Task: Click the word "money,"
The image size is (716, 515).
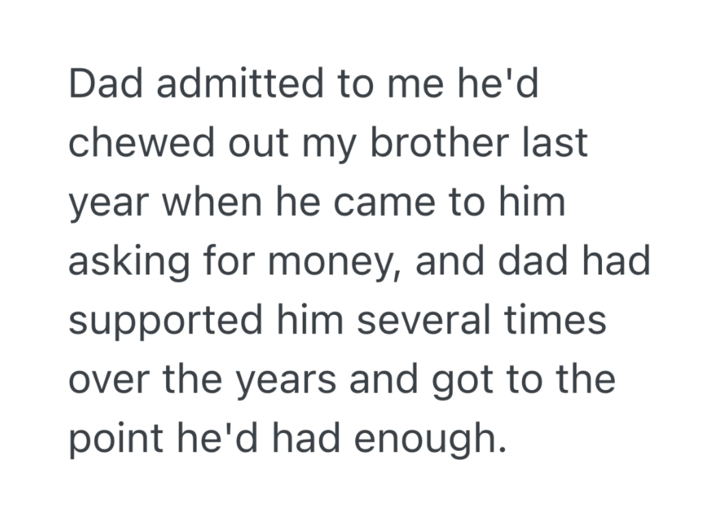Action: pos(343,262)
